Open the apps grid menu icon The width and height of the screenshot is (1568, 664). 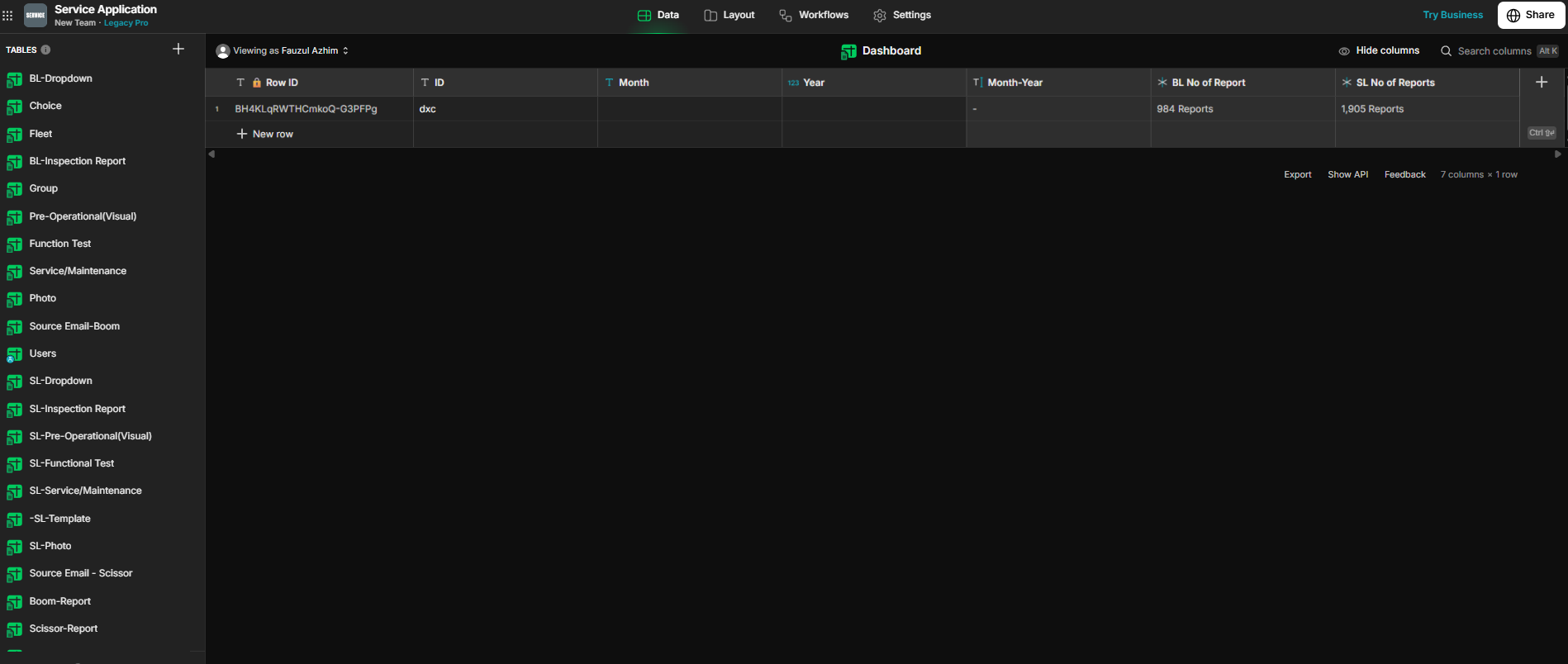click(x=7, y=15)
